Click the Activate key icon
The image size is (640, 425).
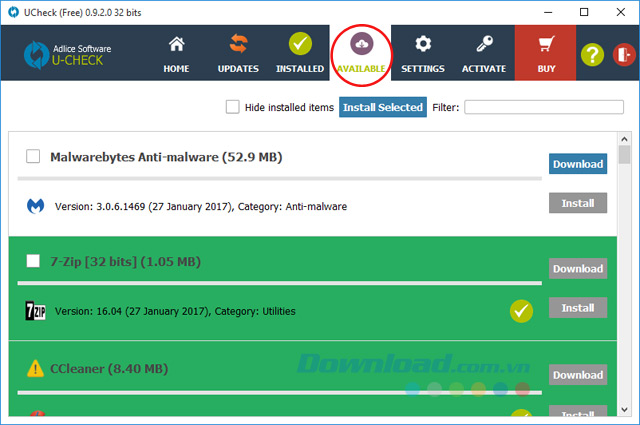click(484, 45)
